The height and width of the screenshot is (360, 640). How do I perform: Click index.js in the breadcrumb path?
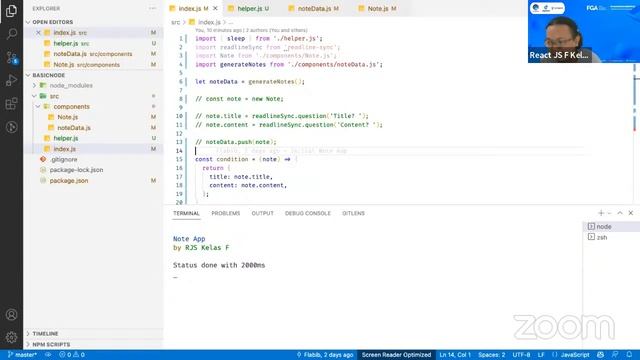pos(209,22)
